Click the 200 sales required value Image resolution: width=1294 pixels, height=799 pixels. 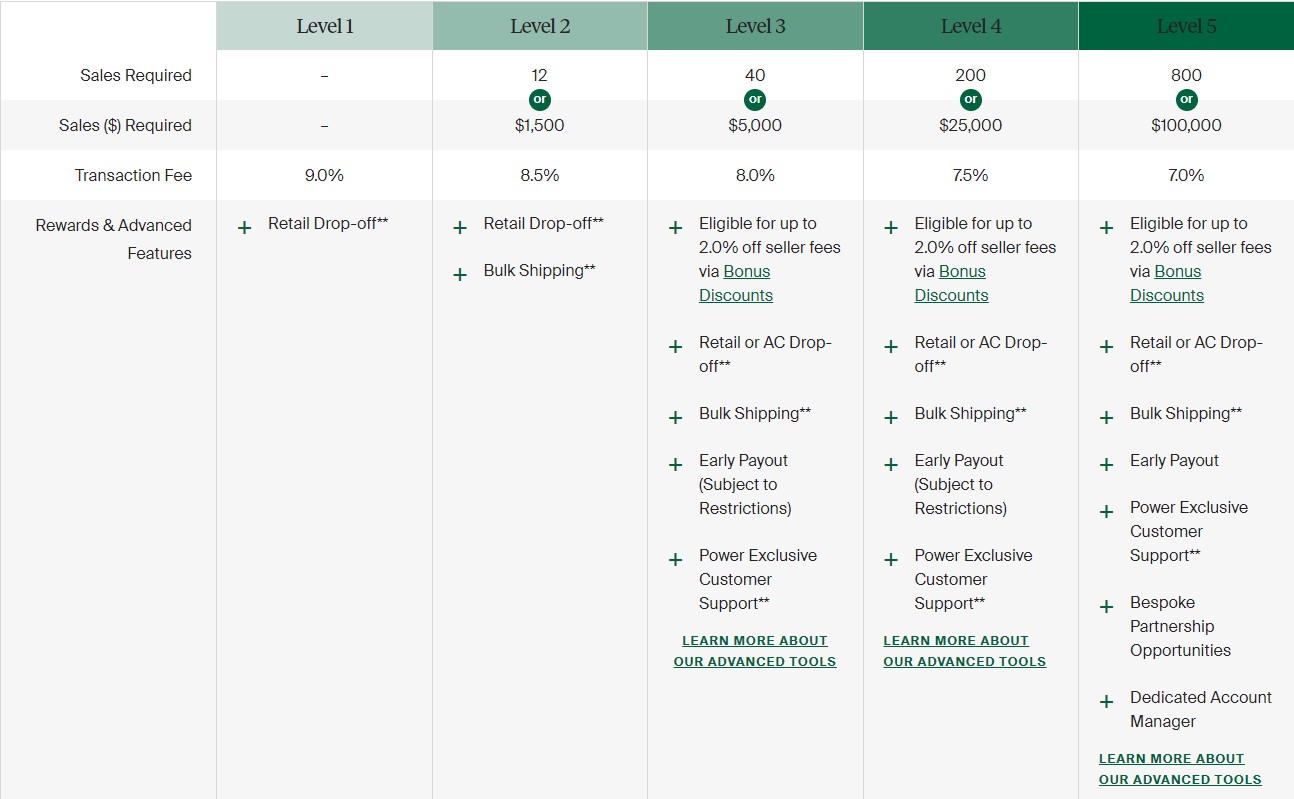click(971, 75)
